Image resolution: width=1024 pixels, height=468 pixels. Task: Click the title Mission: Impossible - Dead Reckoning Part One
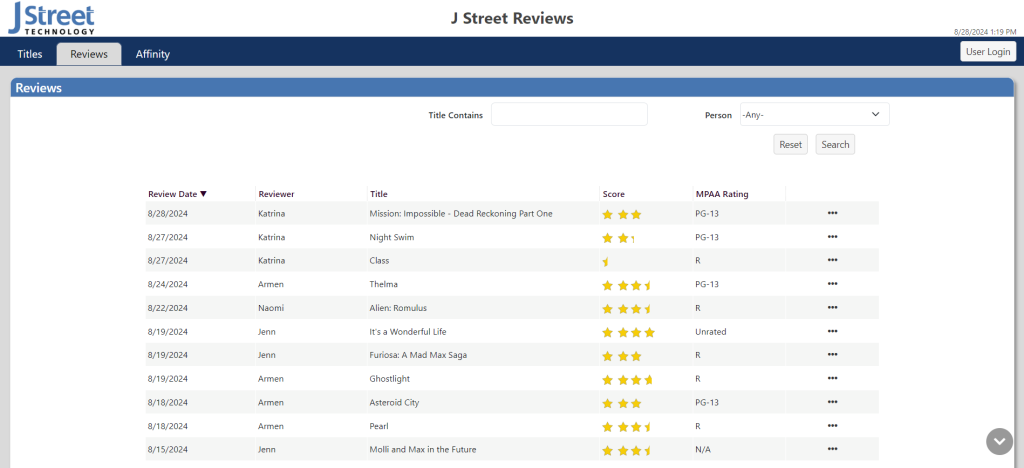tap(461, 214)
